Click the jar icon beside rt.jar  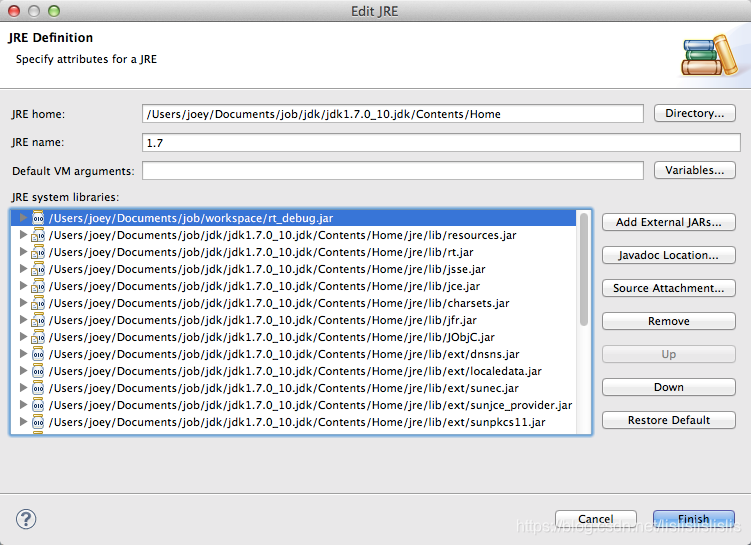coord(38,252)
